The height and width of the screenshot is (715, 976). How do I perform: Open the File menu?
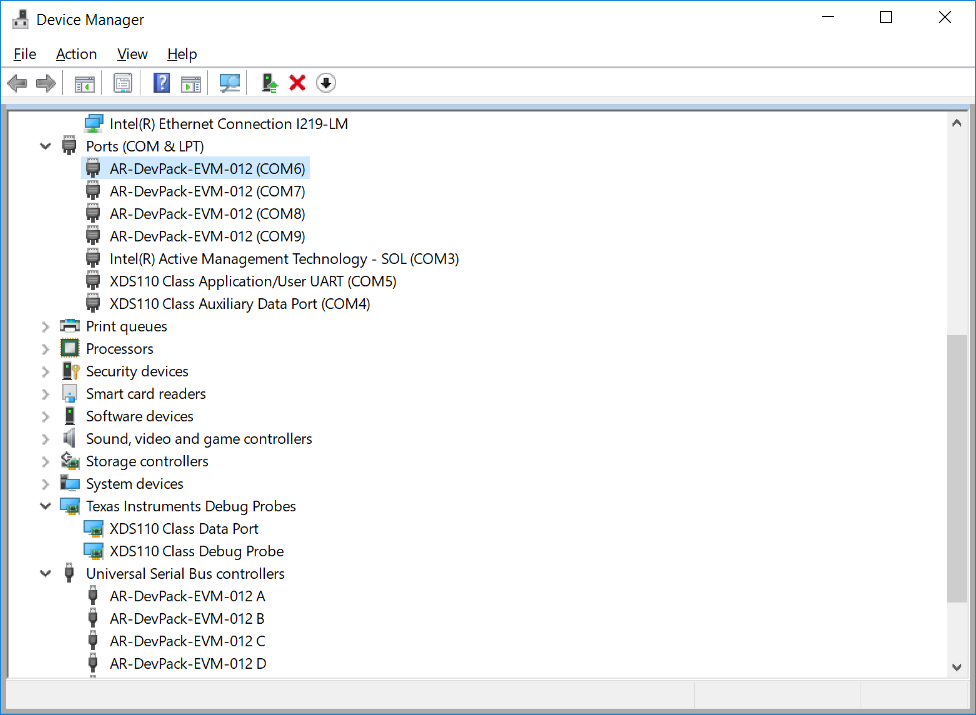(x=24, y=54)
